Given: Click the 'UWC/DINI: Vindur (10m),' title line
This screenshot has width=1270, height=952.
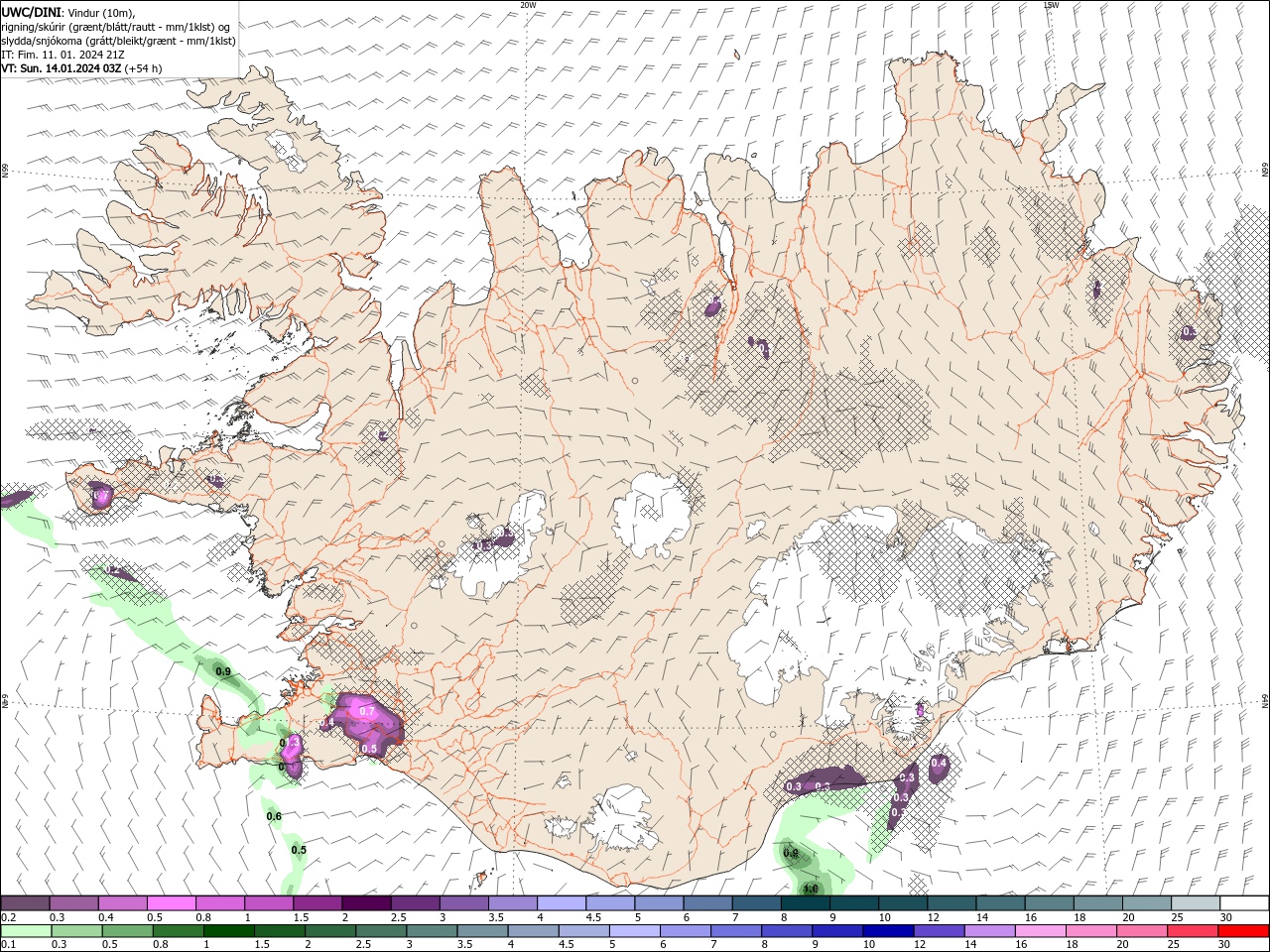Looking at the screenshot, I should point(67,12).
